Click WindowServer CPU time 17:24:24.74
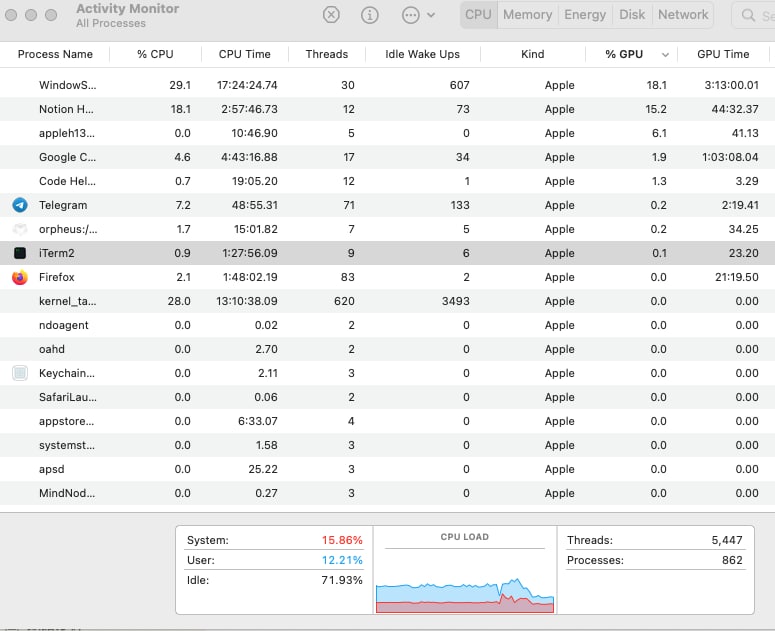Screen dimensions: 775x631 pyautogui.click(x=247, y=85)
